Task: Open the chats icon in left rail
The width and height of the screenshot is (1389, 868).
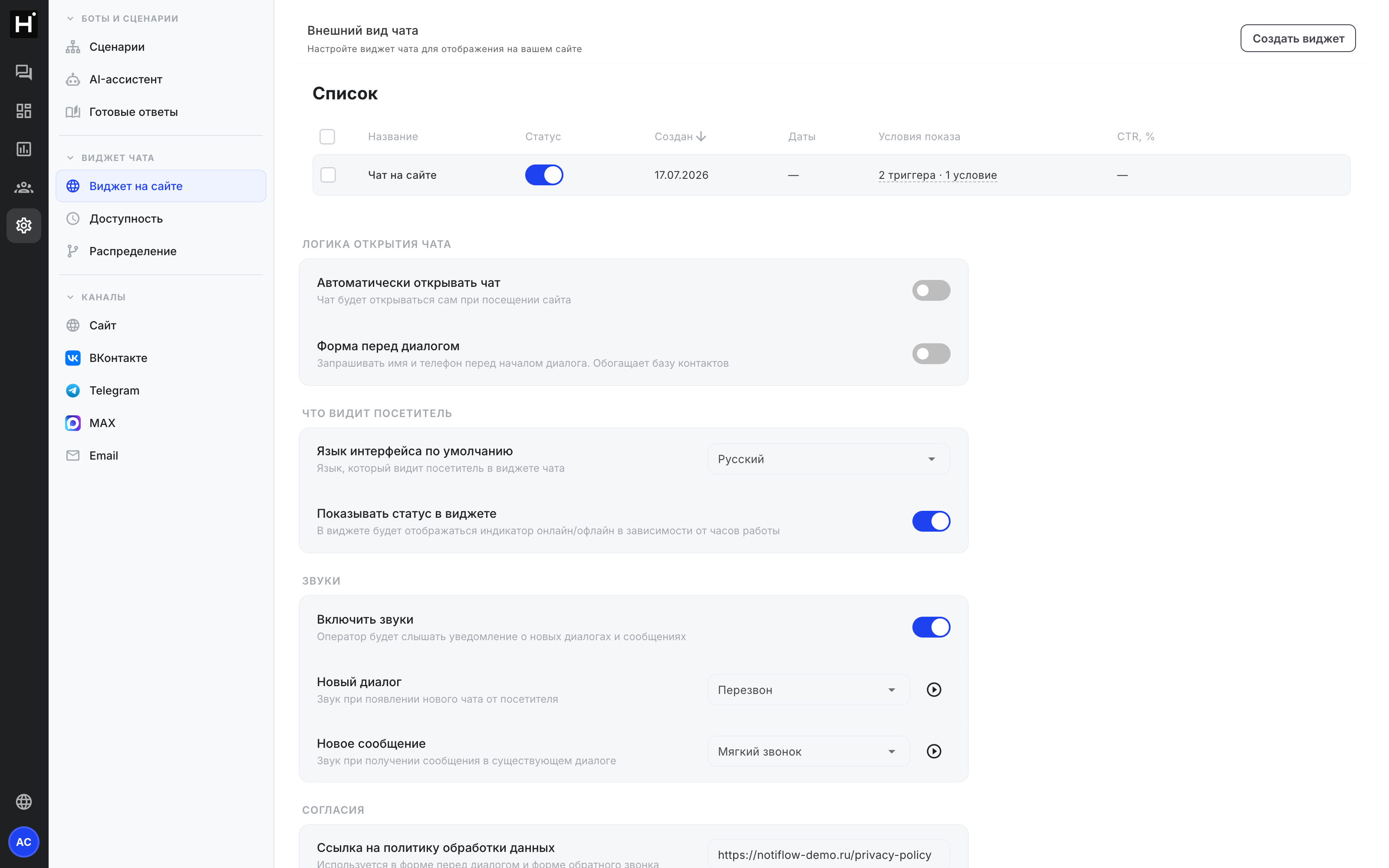Action: 23,72
